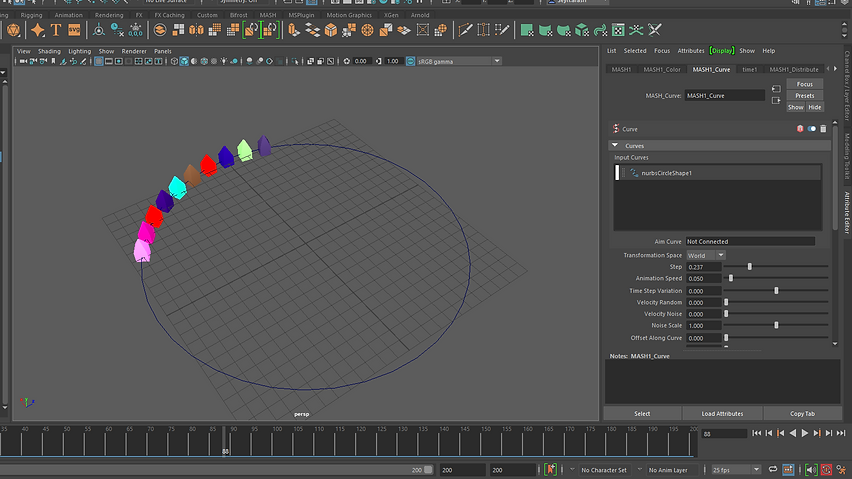Image resolution: width=852 pixels, height=479 pixels.
Task: Click the Focus button
Action: [805, 84]
